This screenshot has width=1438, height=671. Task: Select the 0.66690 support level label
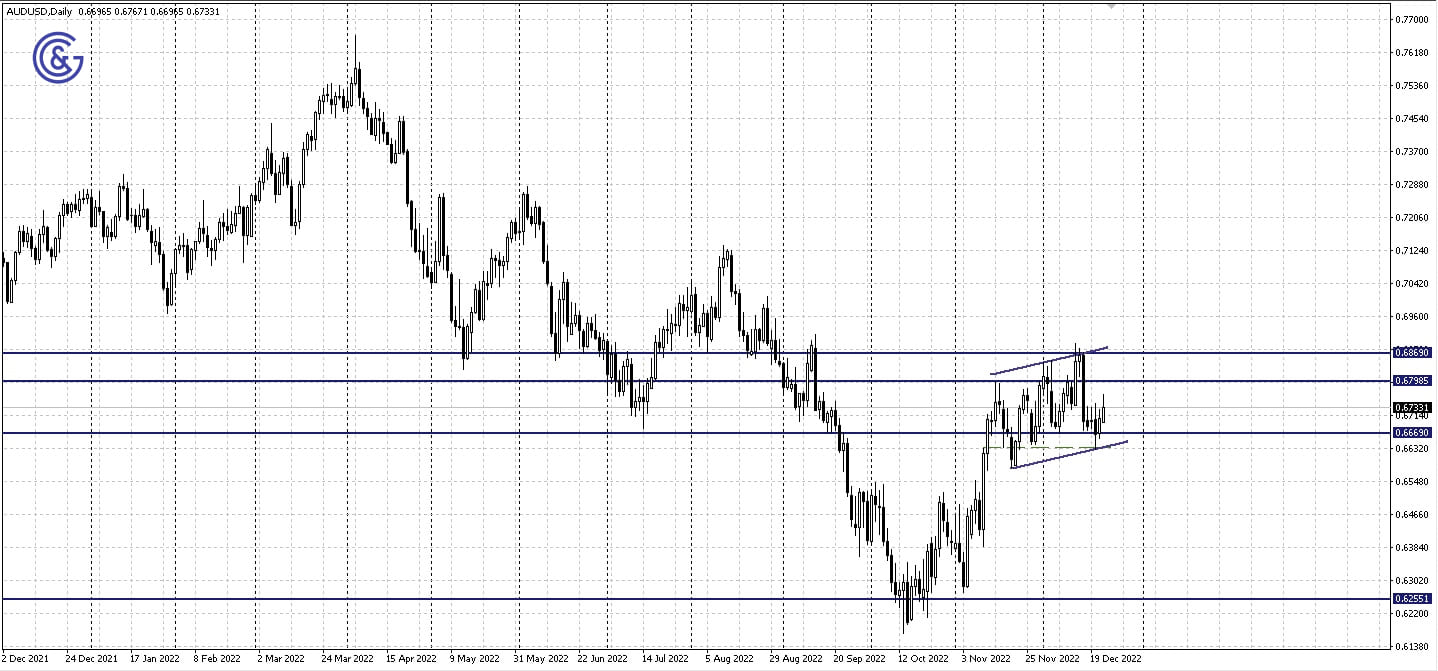(1412, 433)
